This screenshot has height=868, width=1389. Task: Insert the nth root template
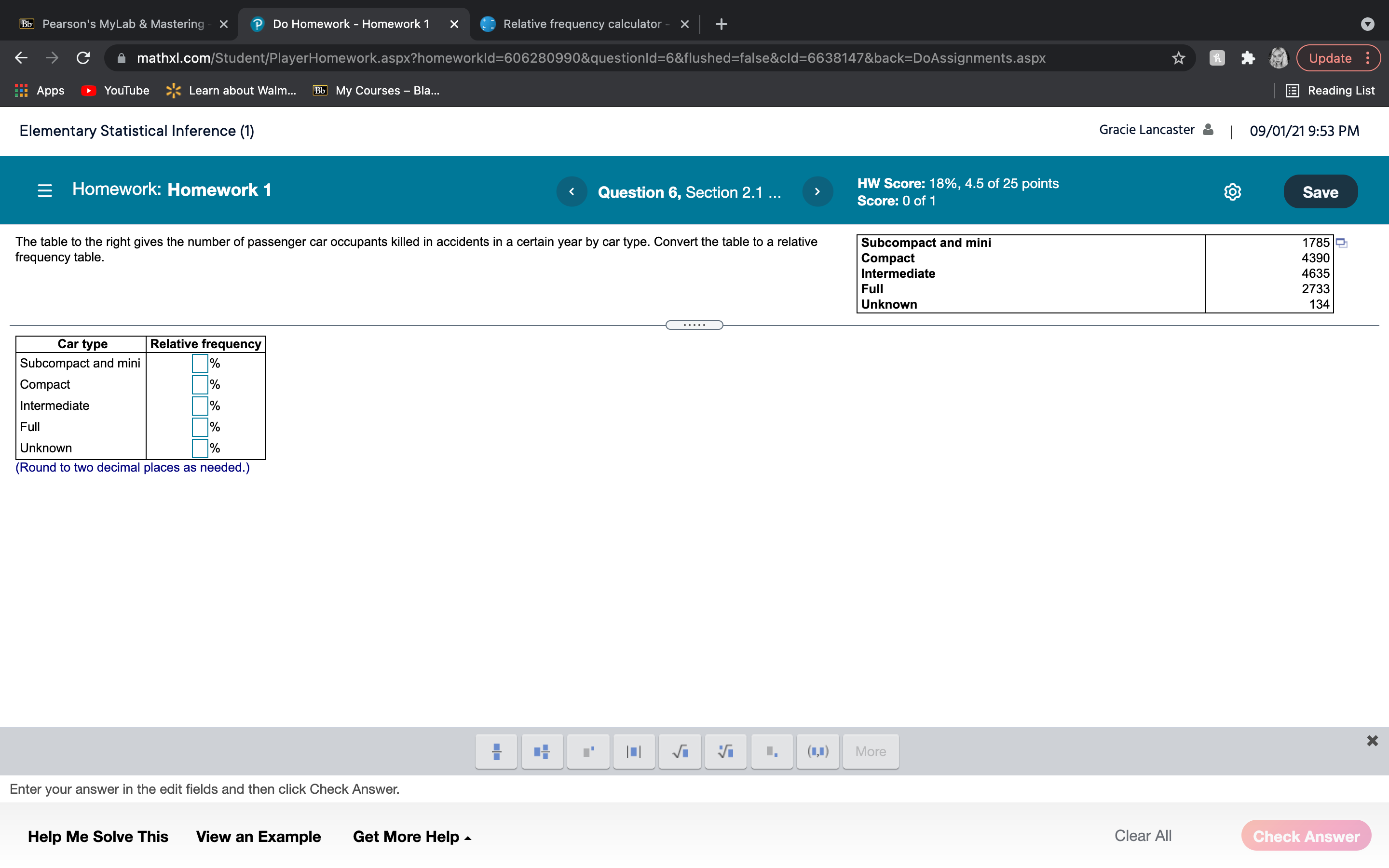coord(725,751)
